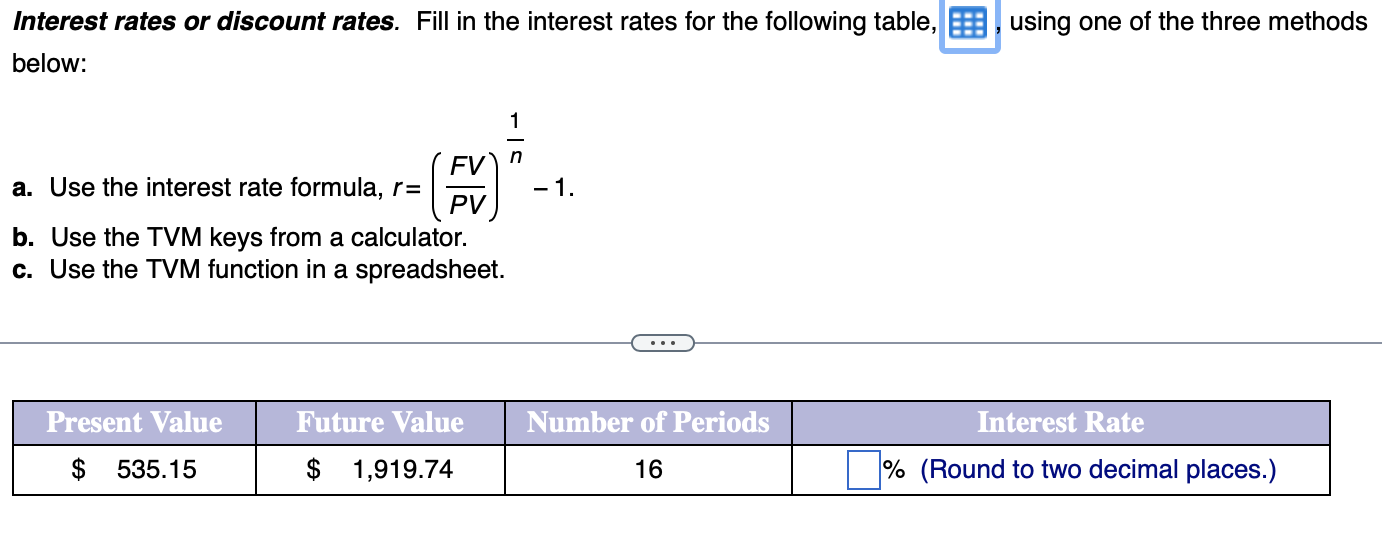The image size is (1384, 544).
Task: Click the Number of Periods header
Action: [648, 423]
